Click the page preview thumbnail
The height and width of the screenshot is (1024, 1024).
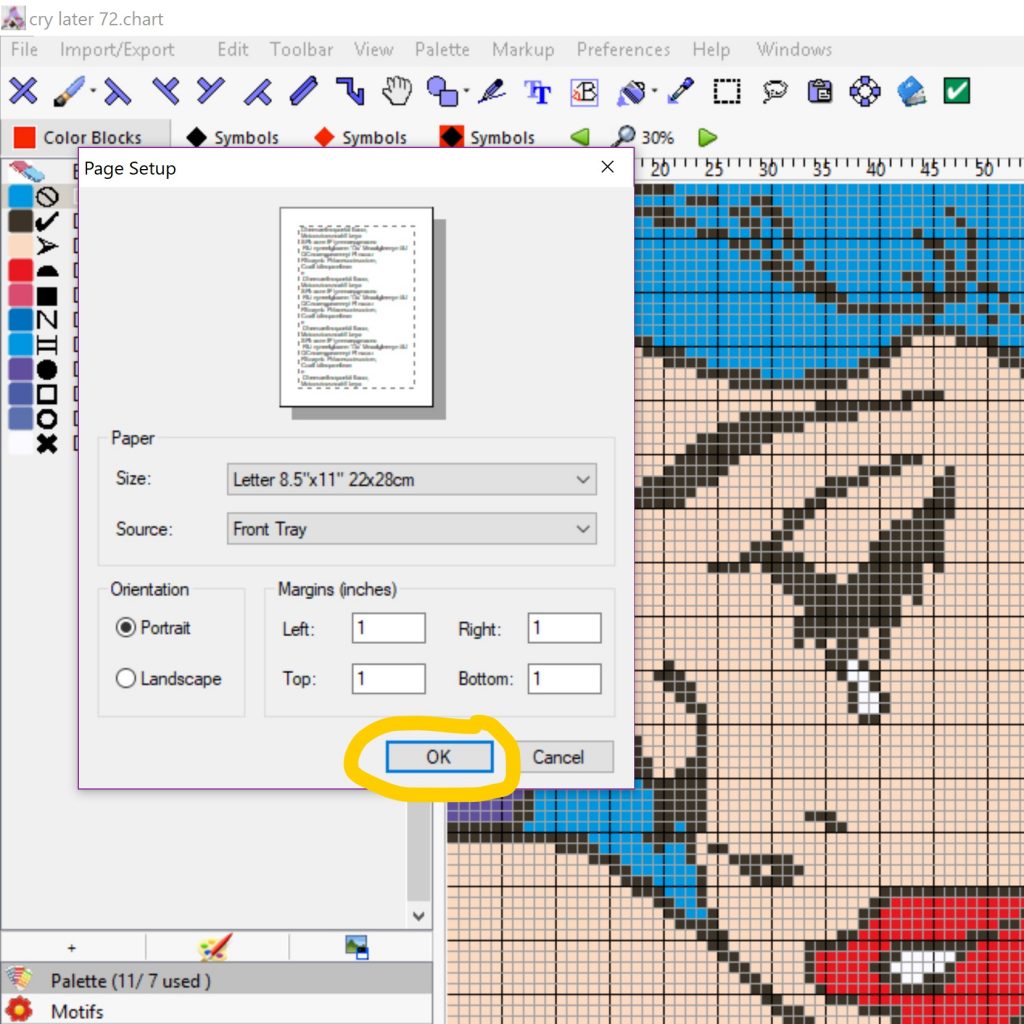click(357, 307)
